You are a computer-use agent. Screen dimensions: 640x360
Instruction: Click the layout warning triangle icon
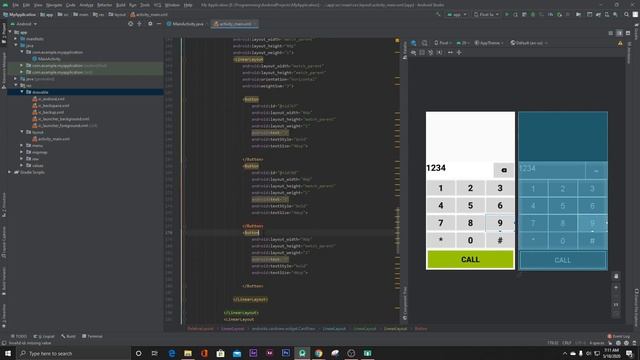(x=620, y=43)
